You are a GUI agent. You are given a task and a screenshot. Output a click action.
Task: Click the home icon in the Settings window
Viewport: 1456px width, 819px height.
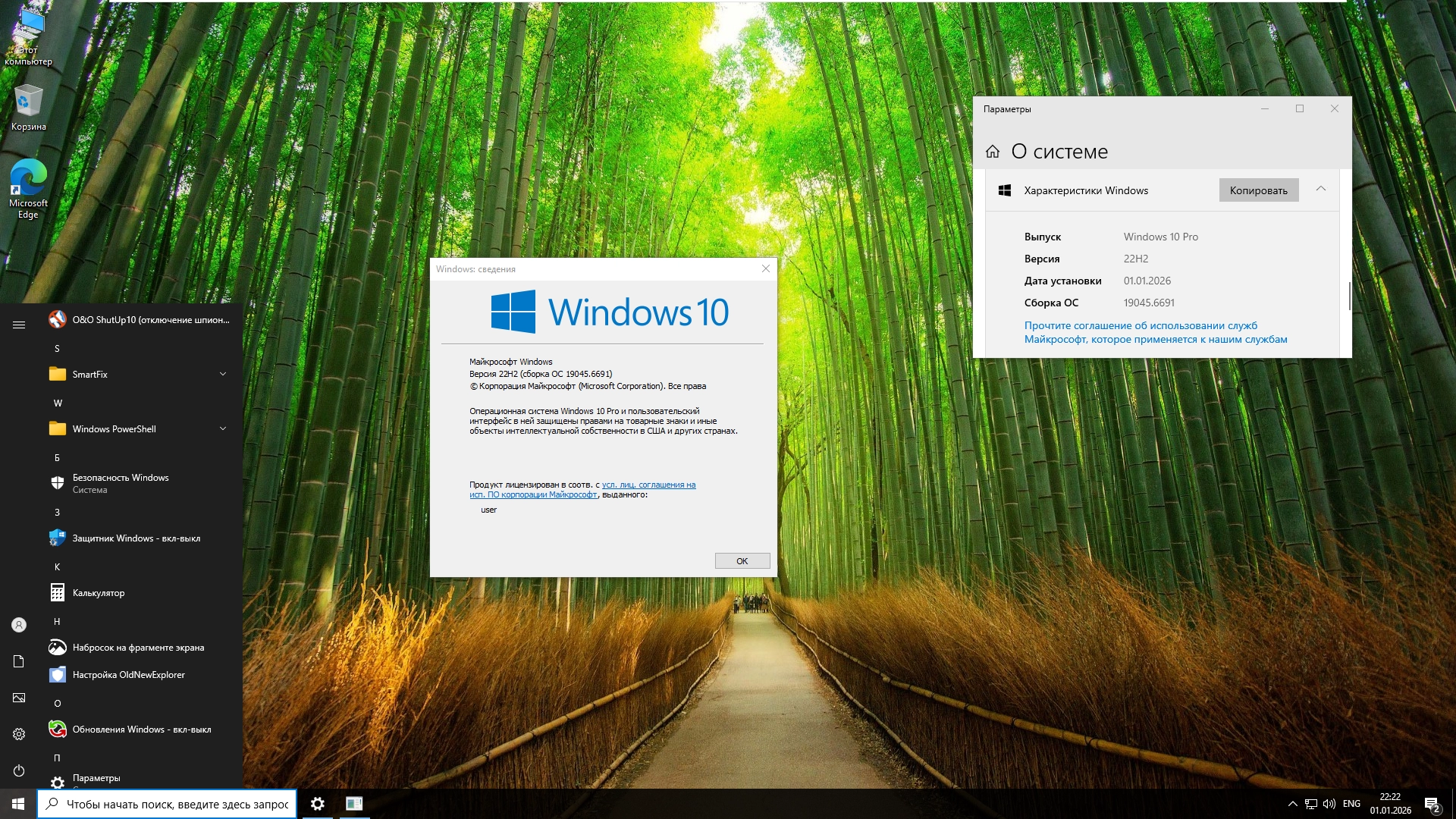click(x=993, y=152)
